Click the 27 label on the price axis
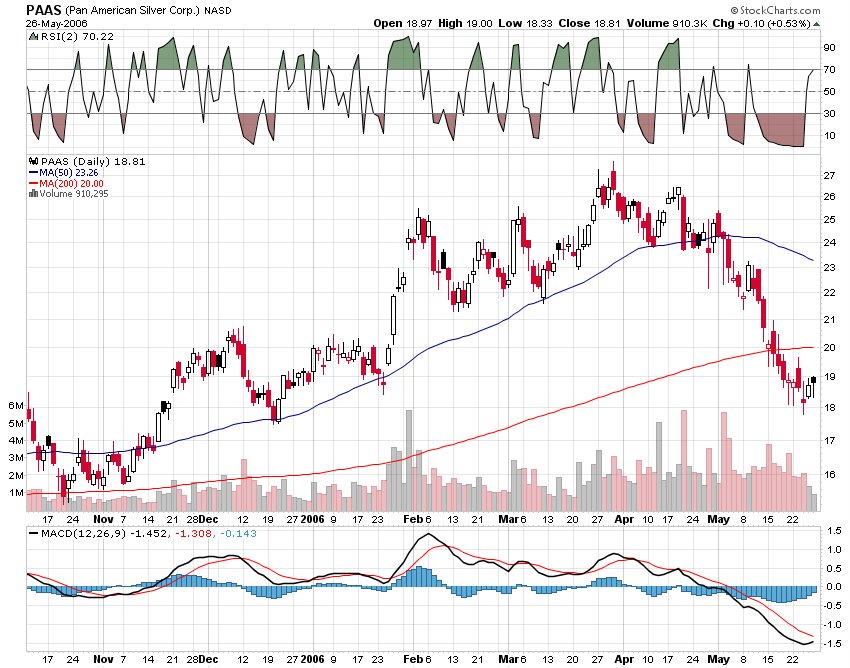 pyautogui.click(x=829, y=176)
